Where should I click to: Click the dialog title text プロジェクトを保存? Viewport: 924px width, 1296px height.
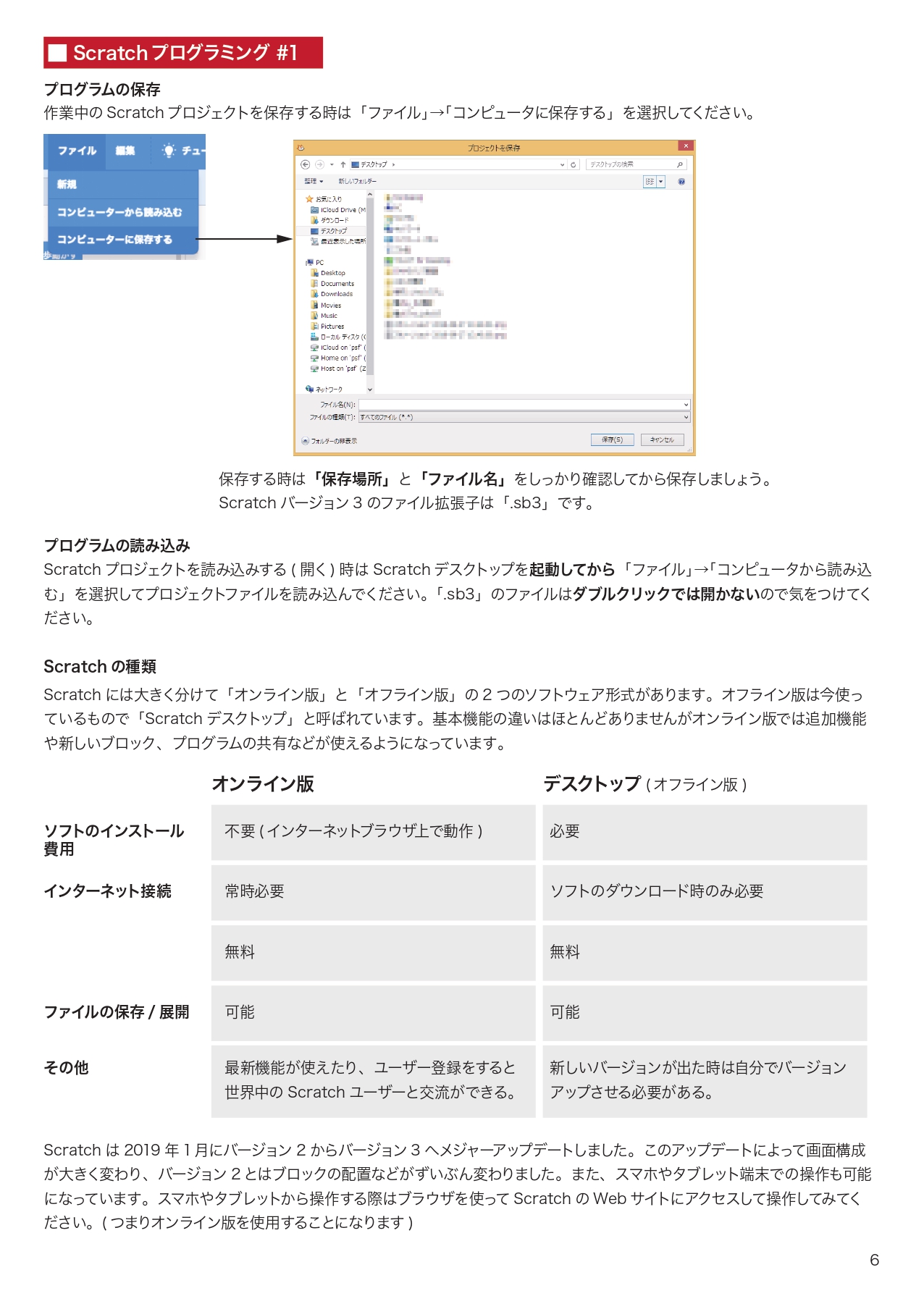pyautogui.click(x=494, y=148)
